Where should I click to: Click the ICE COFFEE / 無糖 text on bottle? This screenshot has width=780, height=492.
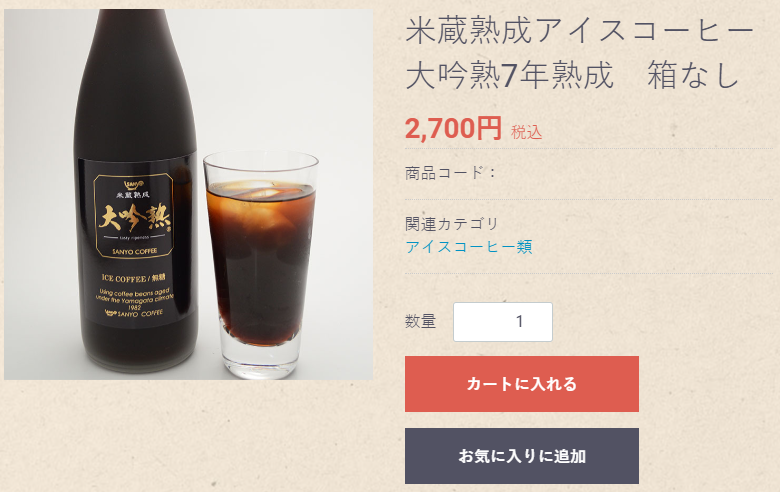point(133,278)
